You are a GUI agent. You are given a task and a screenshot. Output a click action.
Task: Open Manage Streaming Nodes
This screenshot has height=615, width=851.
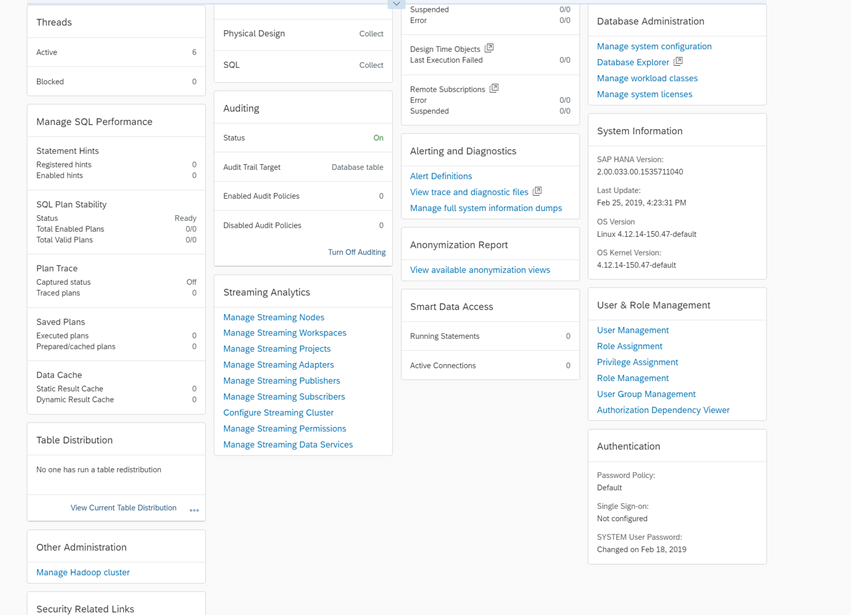274,317
